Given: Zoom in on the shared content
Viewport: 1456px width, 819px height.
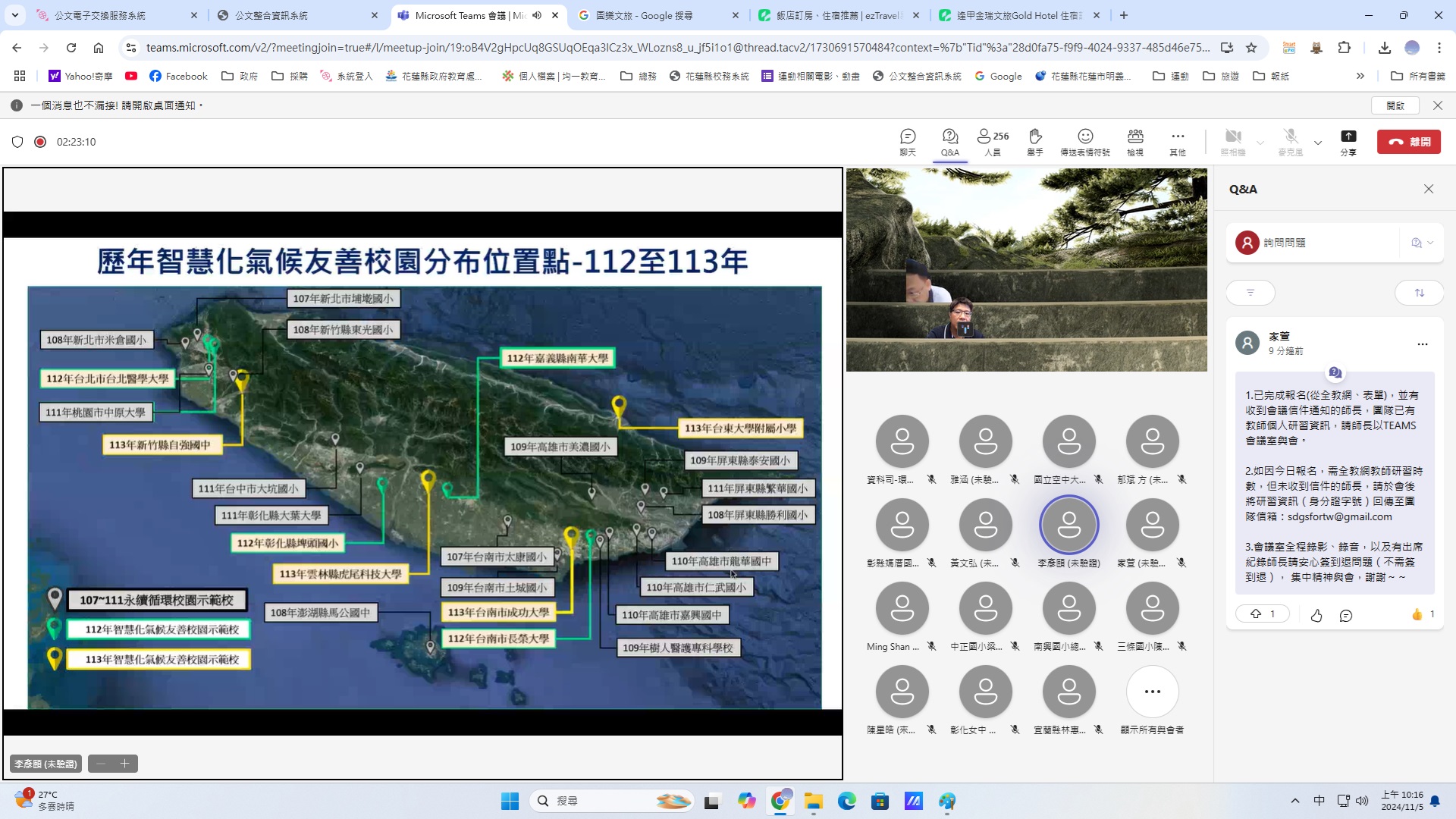Looking at the screenshot, I should point(125,764).
